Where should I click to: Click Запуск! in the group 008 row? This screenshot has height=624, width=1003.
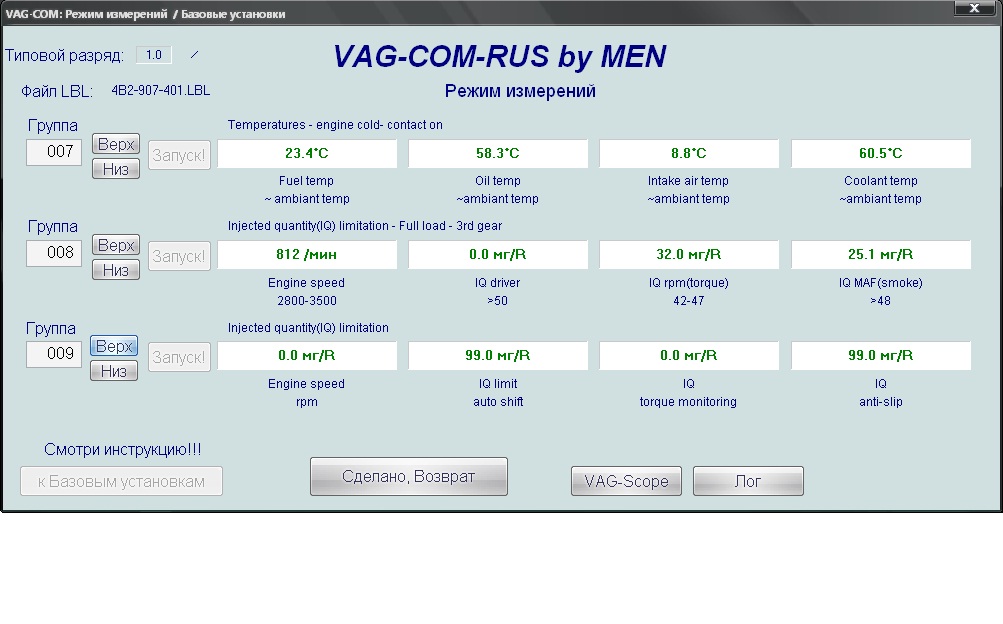pyautogui.click(x=180, y=256)
